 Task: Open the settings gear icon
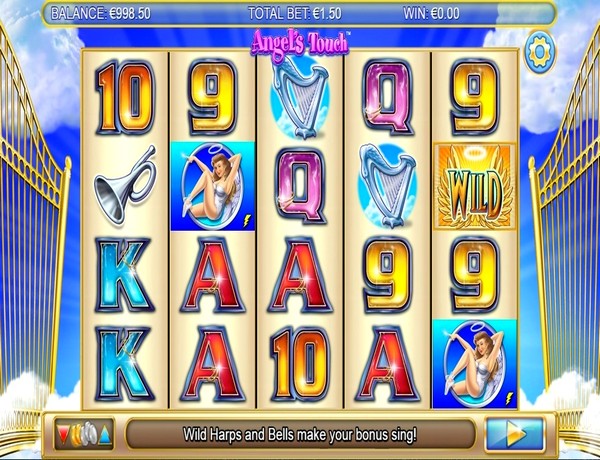[540, 52]
